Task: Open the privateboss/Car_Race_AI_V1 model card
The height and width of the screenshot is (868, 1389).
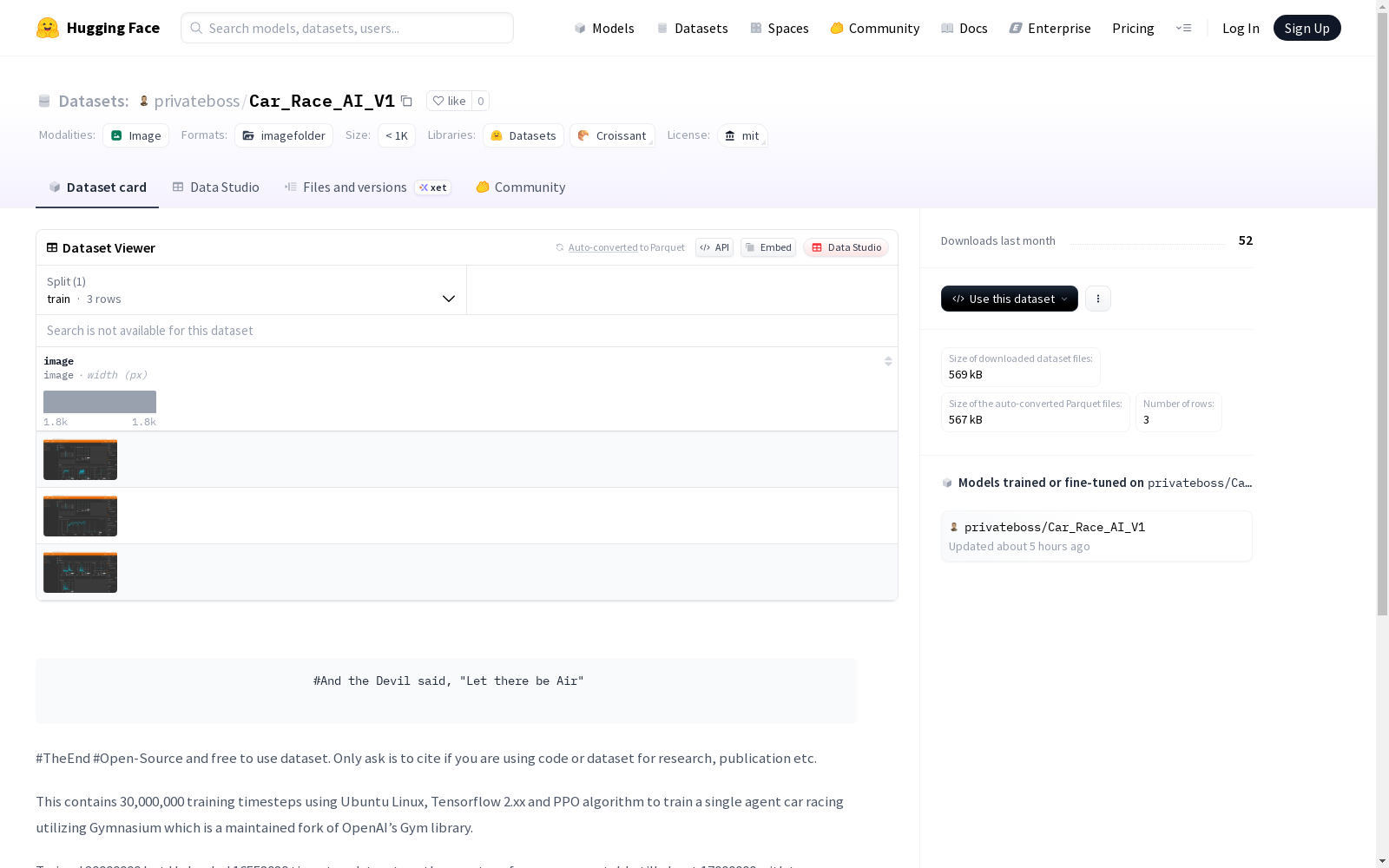Action: (1096, 536)
